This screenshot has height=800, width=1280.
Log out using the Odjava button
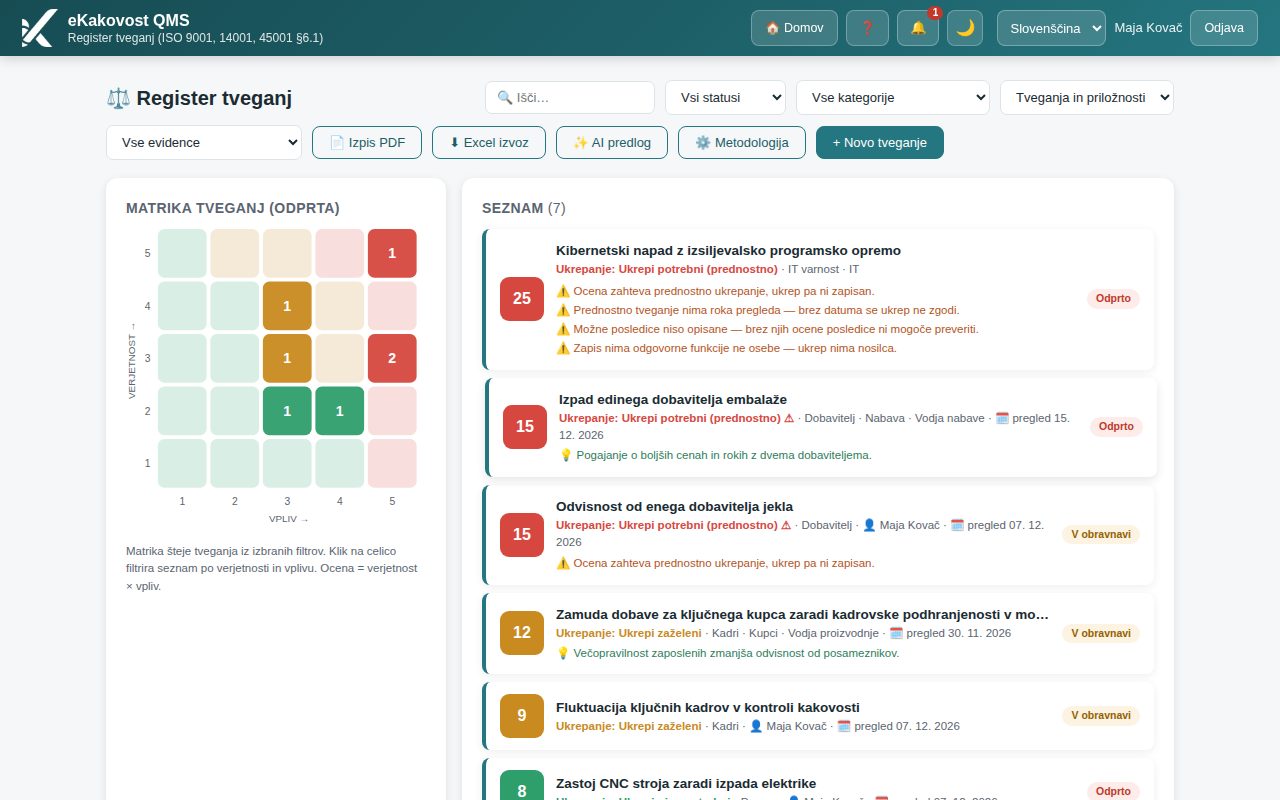click(x=1224, y=28)
